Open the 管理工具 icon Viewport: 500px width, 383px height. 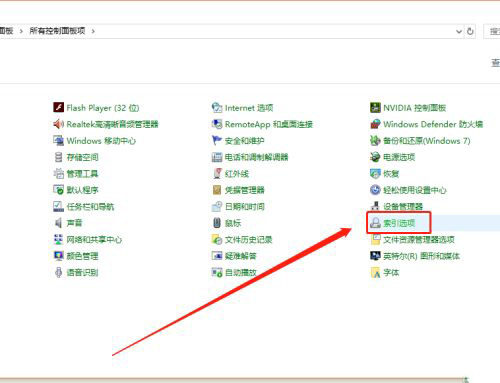click(x=58, y=173)
